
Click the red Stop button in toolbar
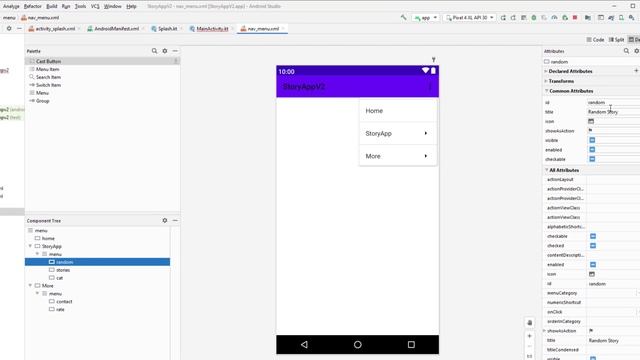pos(575,18)
